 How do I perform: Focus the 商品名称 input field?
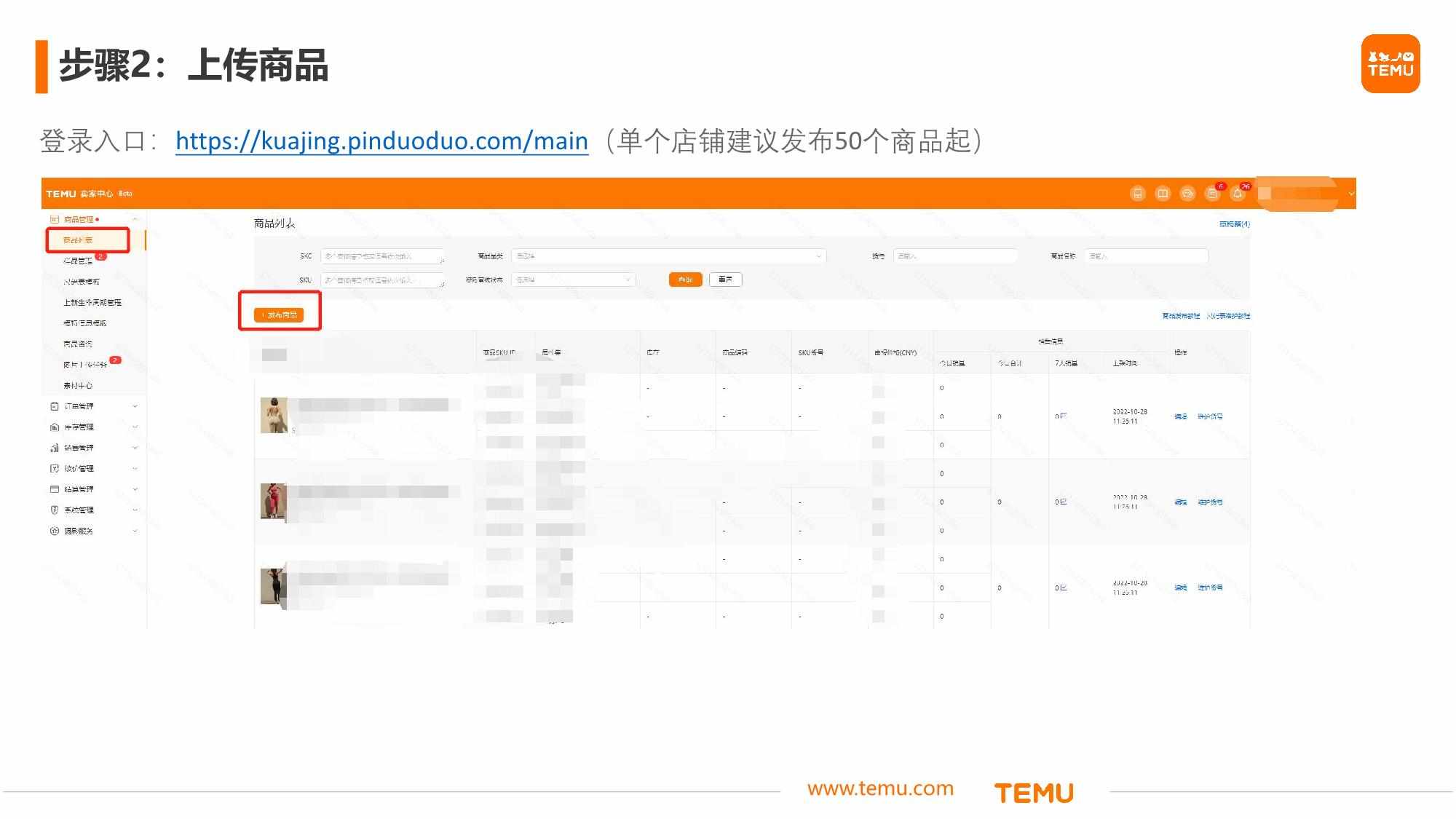tap(1147, 256)
